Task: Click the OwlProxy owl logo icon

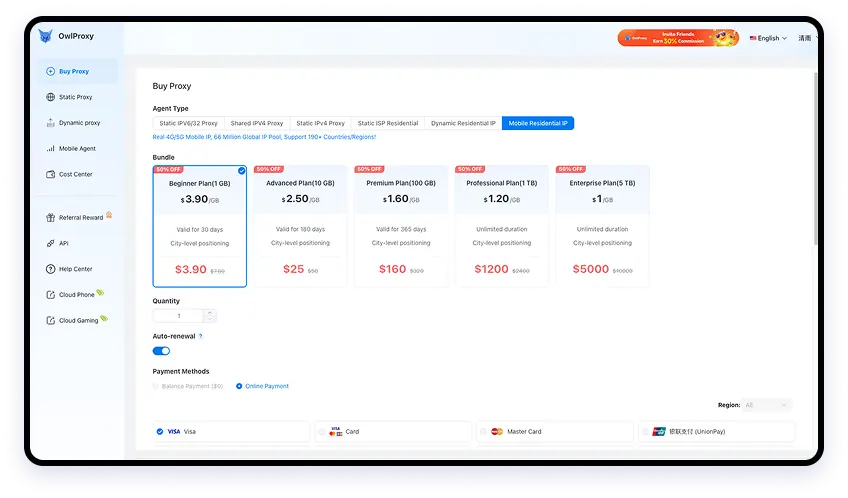Action: pos(45,38)
